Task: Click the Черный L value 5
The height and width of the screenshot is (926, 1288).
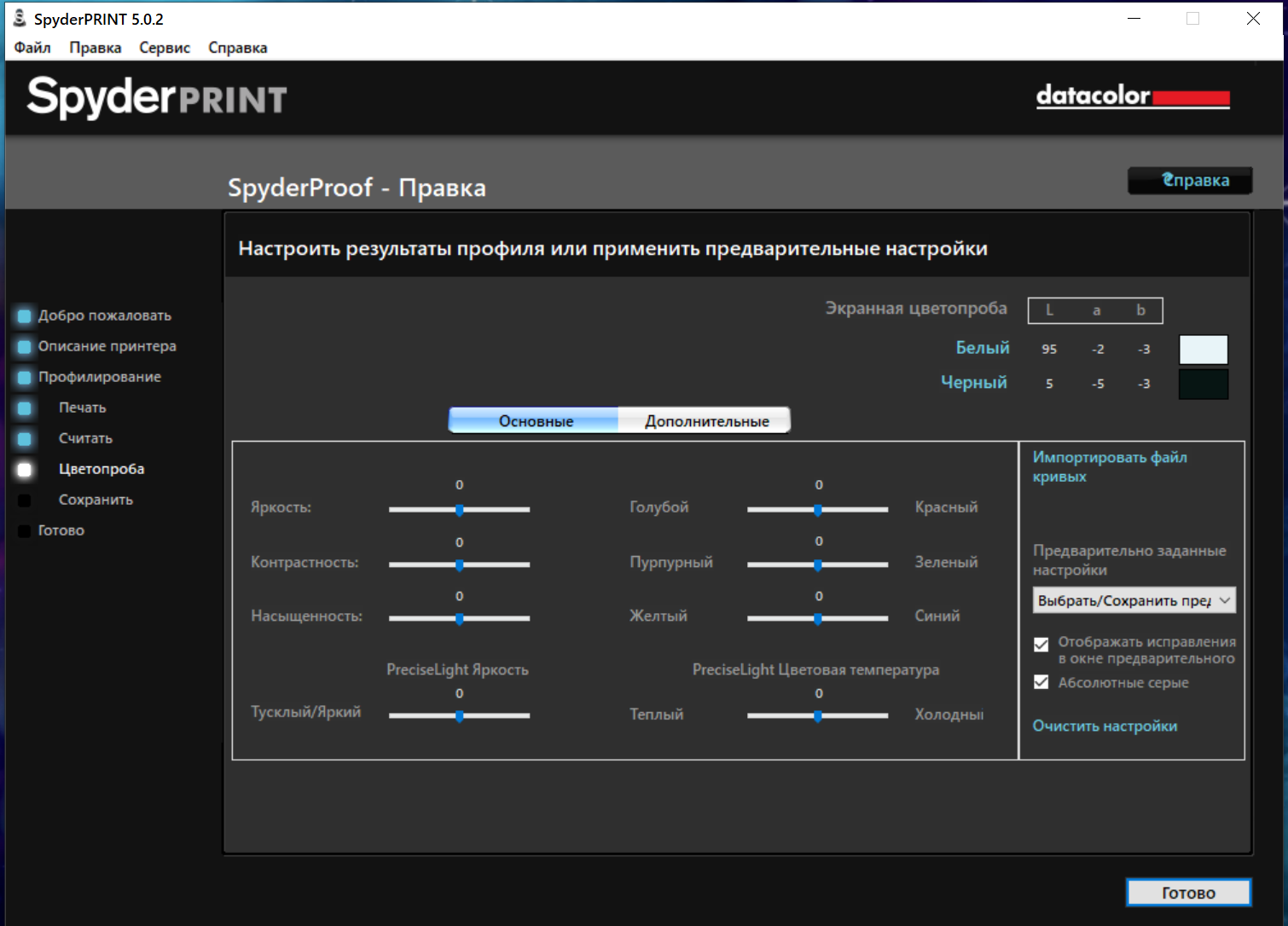Action: click(1049, 385)
